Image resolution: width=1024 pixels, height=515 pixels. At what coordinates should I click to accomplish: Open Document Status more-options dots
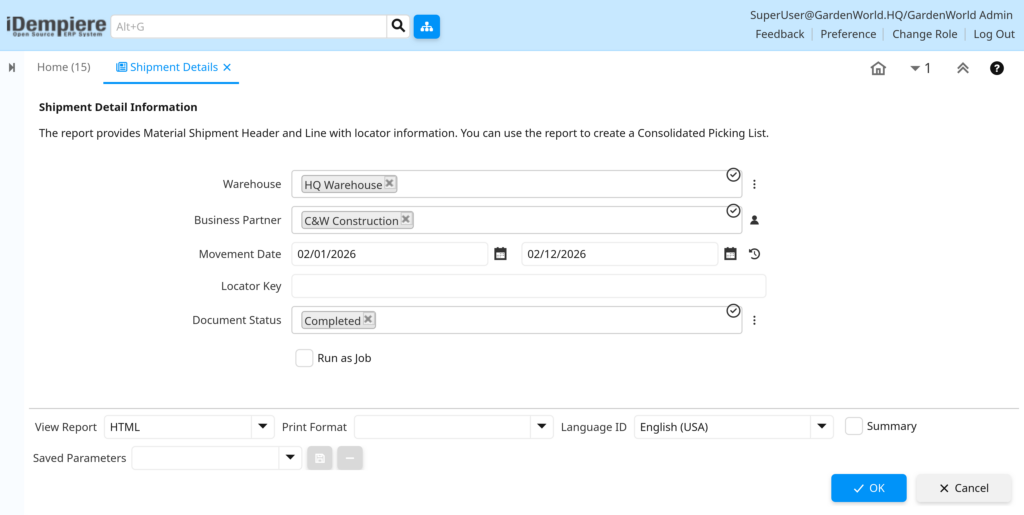pyautogui.click(x=754, y=320)
